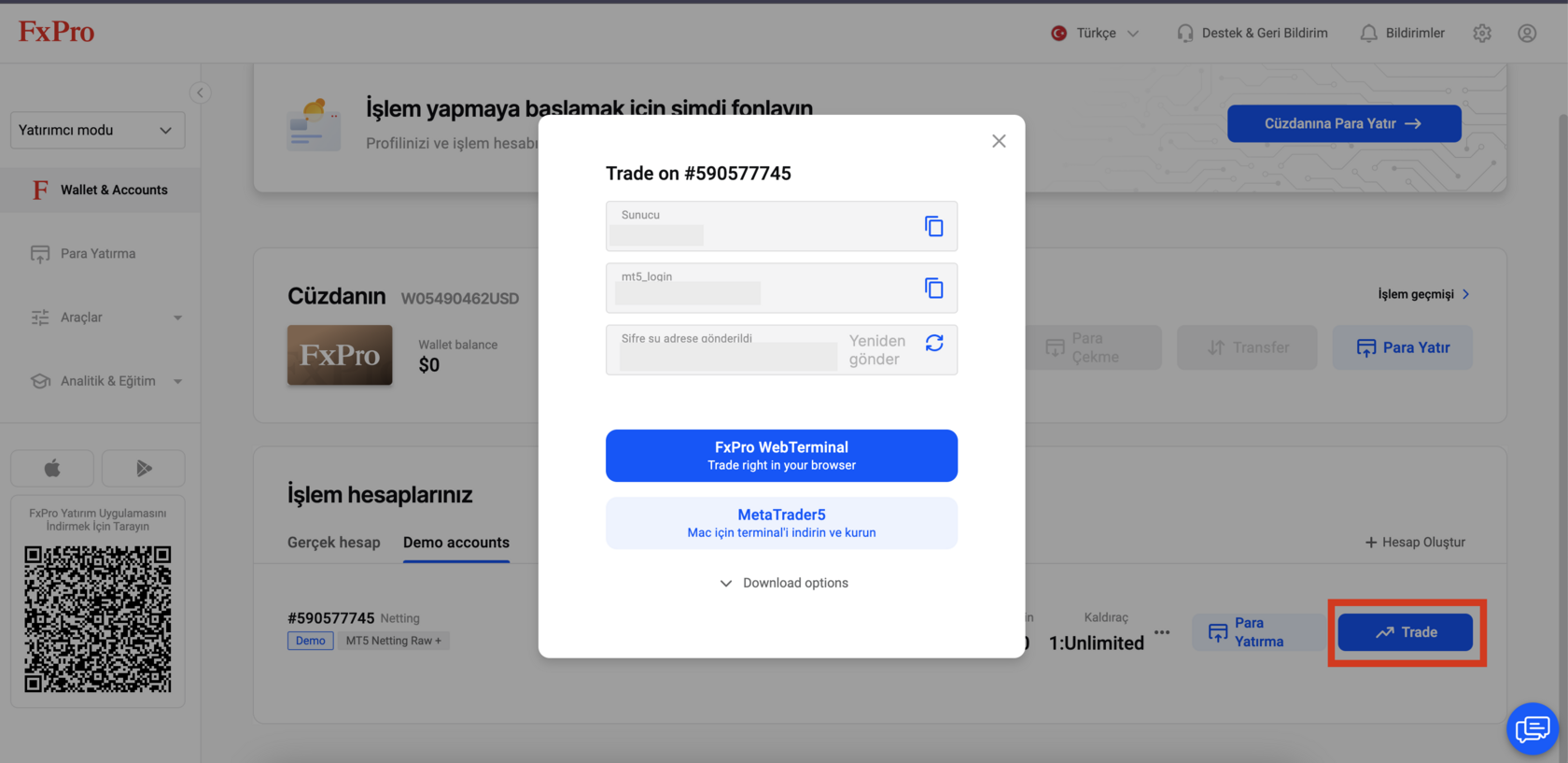Copy the Sunucu server value
This screenshot has width=1568, height=763.
tap(933, 226)
